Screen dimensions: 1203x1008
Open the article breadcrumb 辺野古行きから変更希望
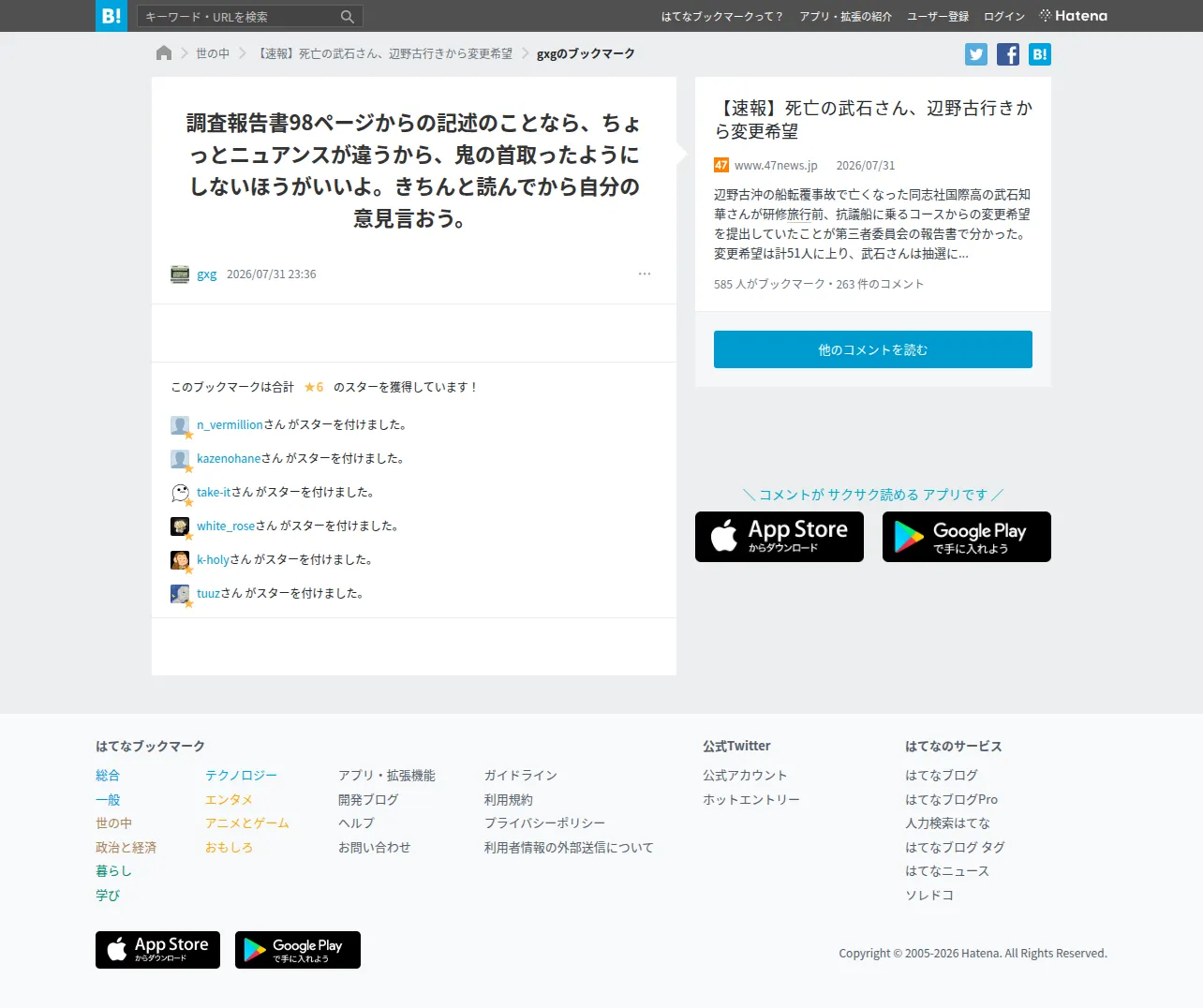tap(385, 54)
